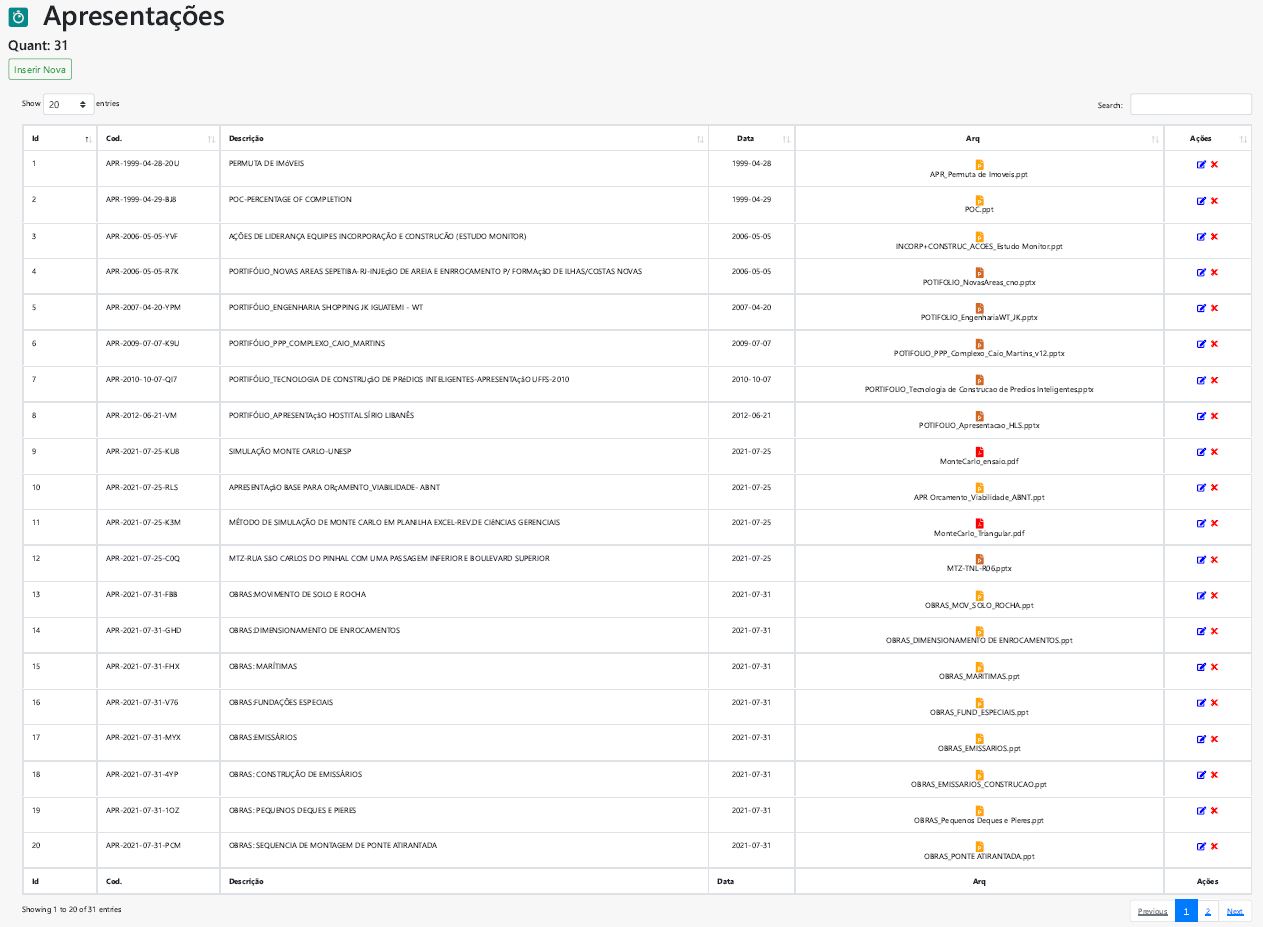Delete row 20 with red X
Image resolution: width=1263 pixels, height=927 pixels.
click(x=1214, y=846)
